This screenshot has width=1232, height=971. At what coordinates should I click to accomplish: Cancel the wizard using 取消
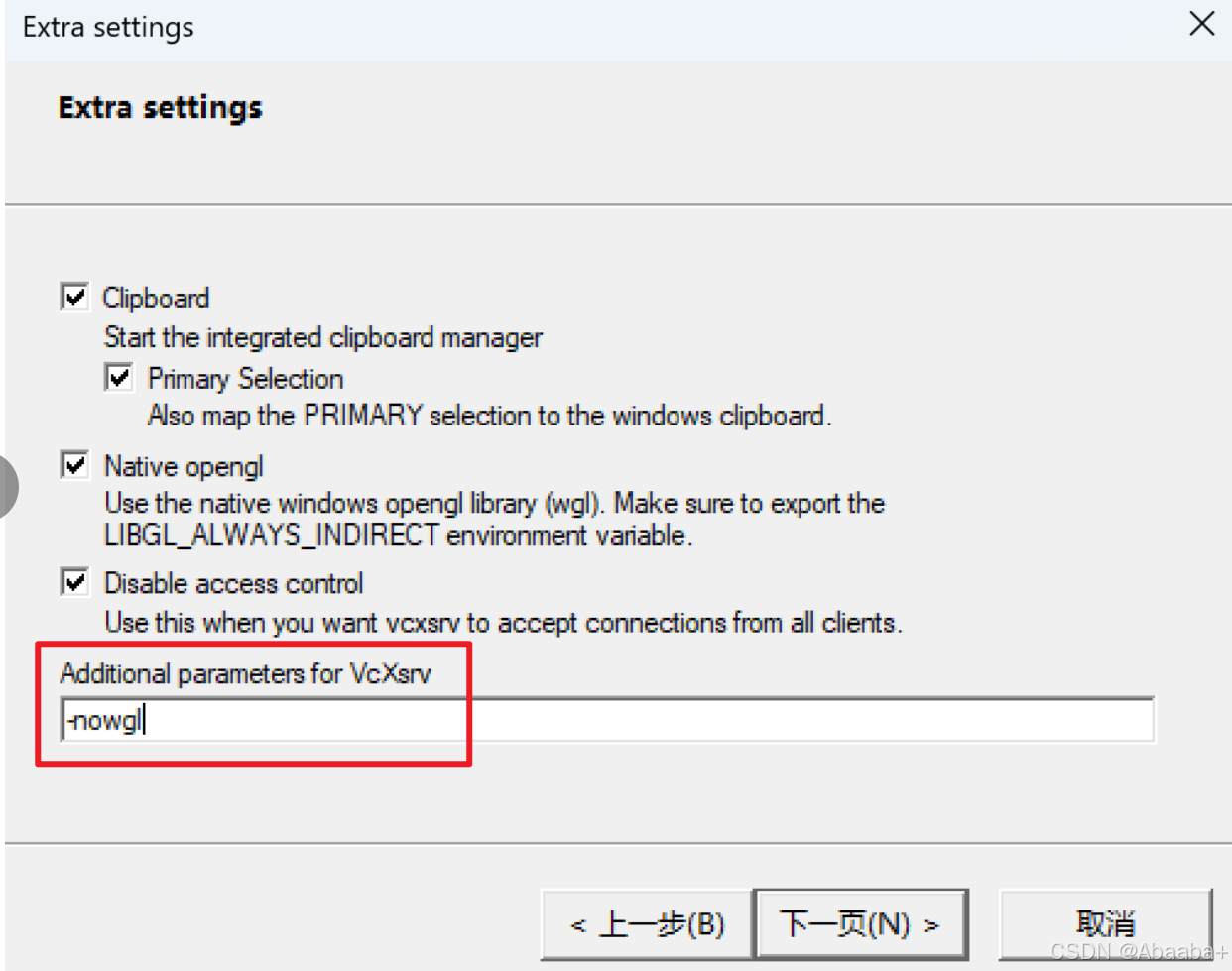(1105, 924)
